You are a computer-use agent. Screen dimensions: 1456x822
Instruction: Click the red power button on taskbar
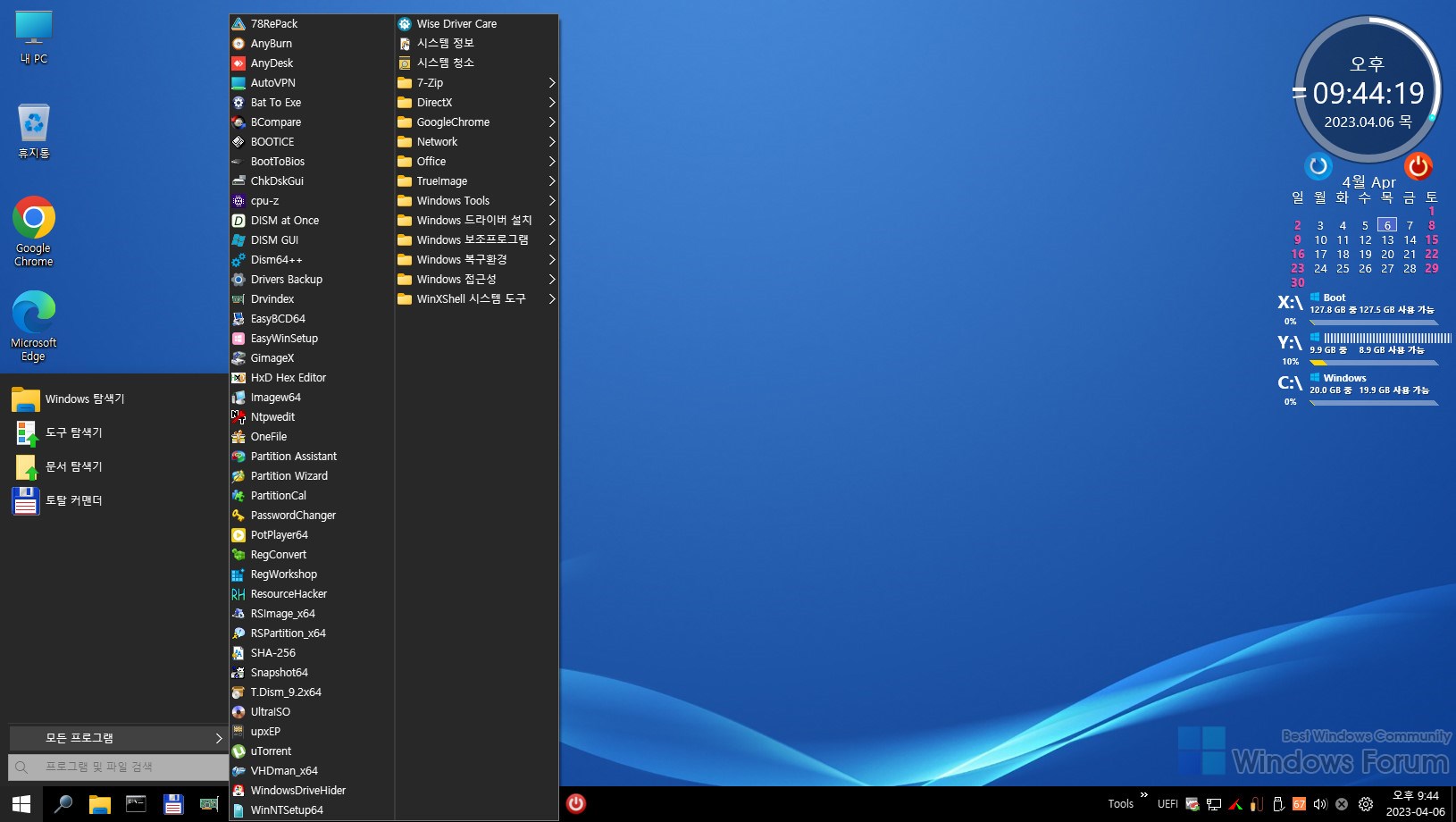pyautogui.click(x=576, y=803)
